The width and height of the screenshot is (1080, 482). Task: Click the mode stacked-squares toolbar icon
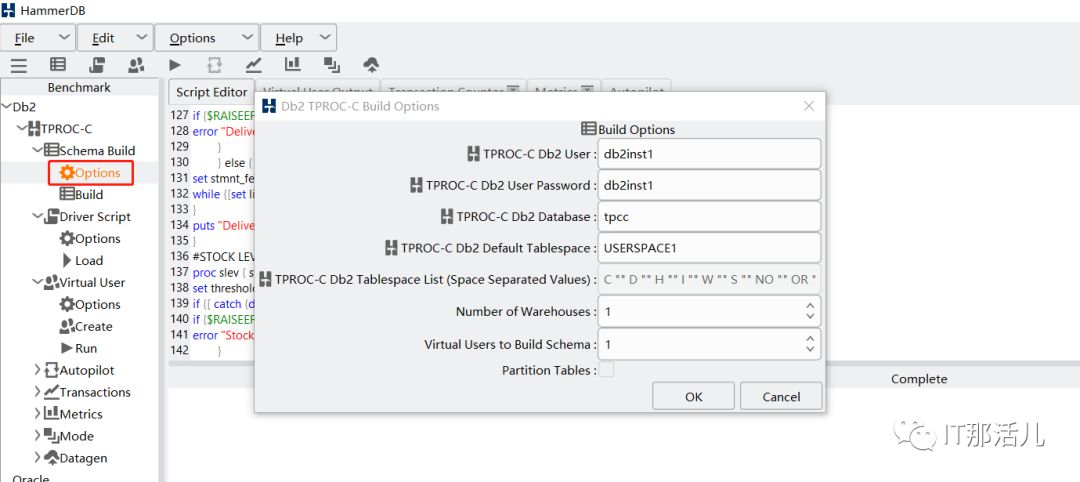coord(332,65)
